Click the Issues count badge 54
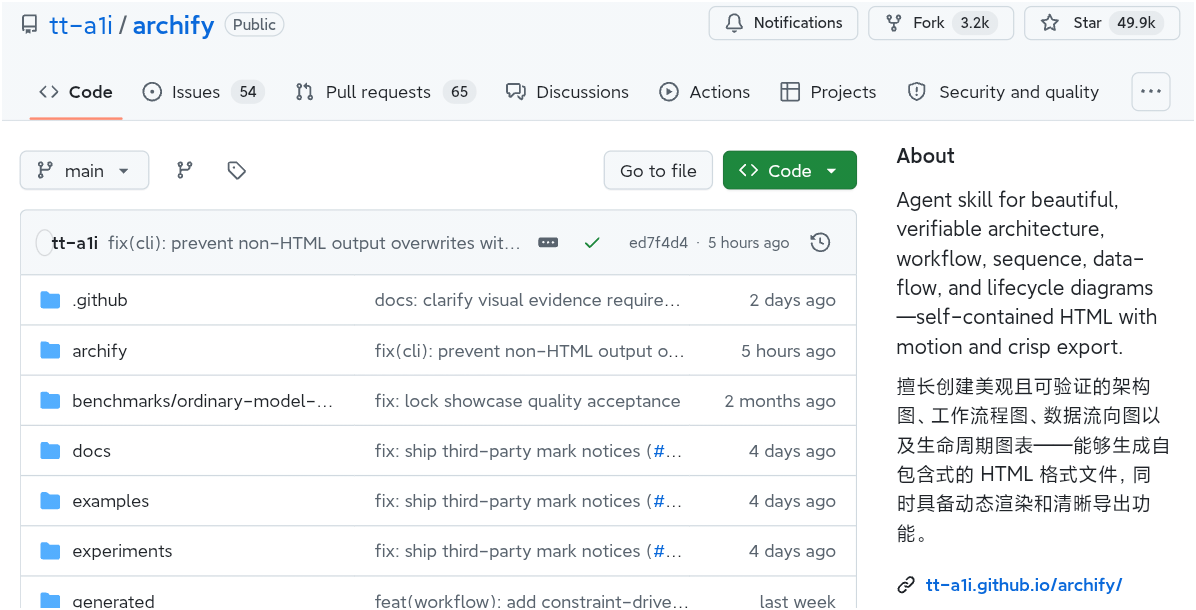1196x610 pixels. (x=248, y=92)
